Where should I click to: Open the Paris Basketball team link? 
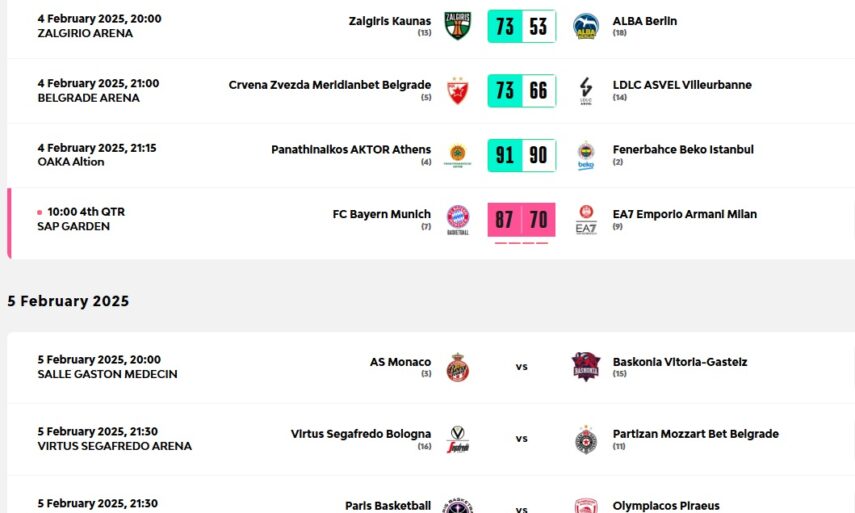tap(388, 506)
